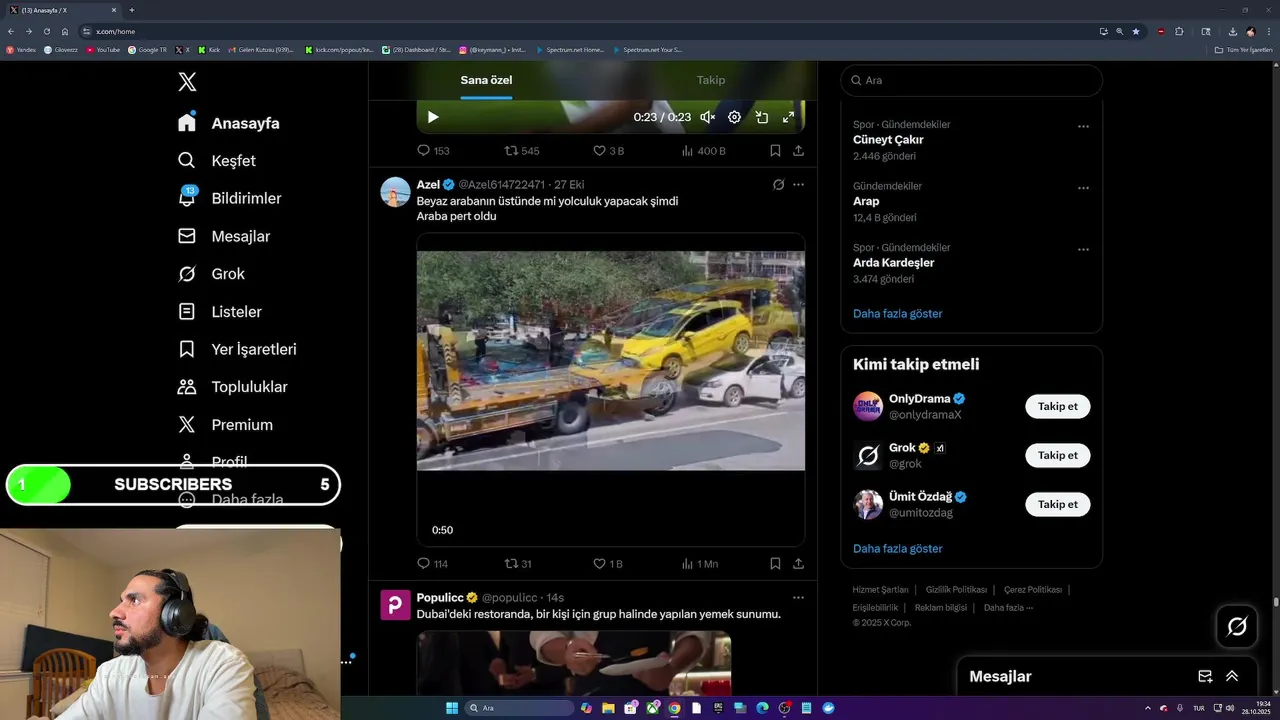This screenshot has width=1280, height=720.
Task: Compose new message in Mesajlar drawer
Action: (x=1205, y=676)
